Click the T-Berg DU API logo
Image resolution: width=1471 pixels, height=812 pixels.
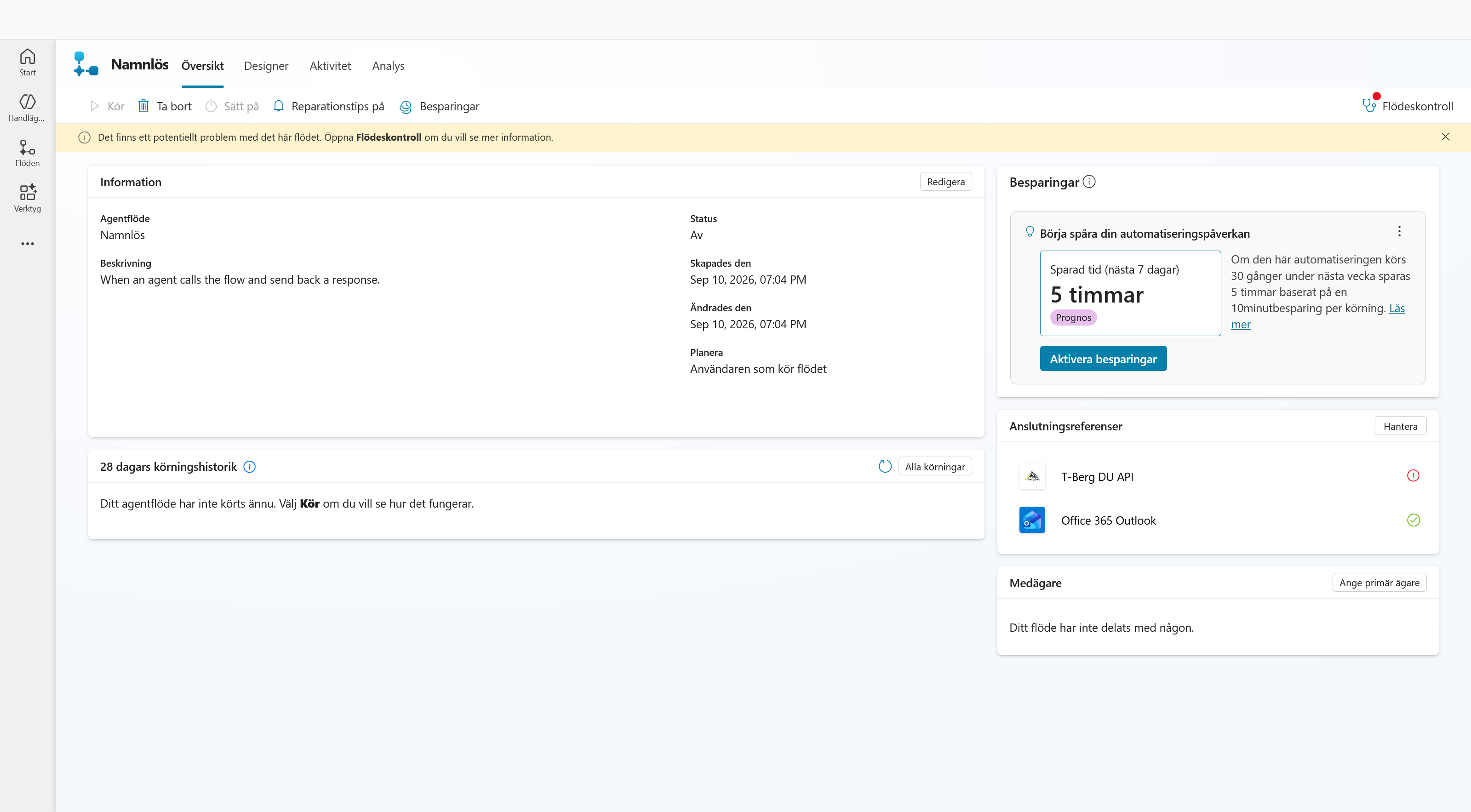pos(1032,476)
